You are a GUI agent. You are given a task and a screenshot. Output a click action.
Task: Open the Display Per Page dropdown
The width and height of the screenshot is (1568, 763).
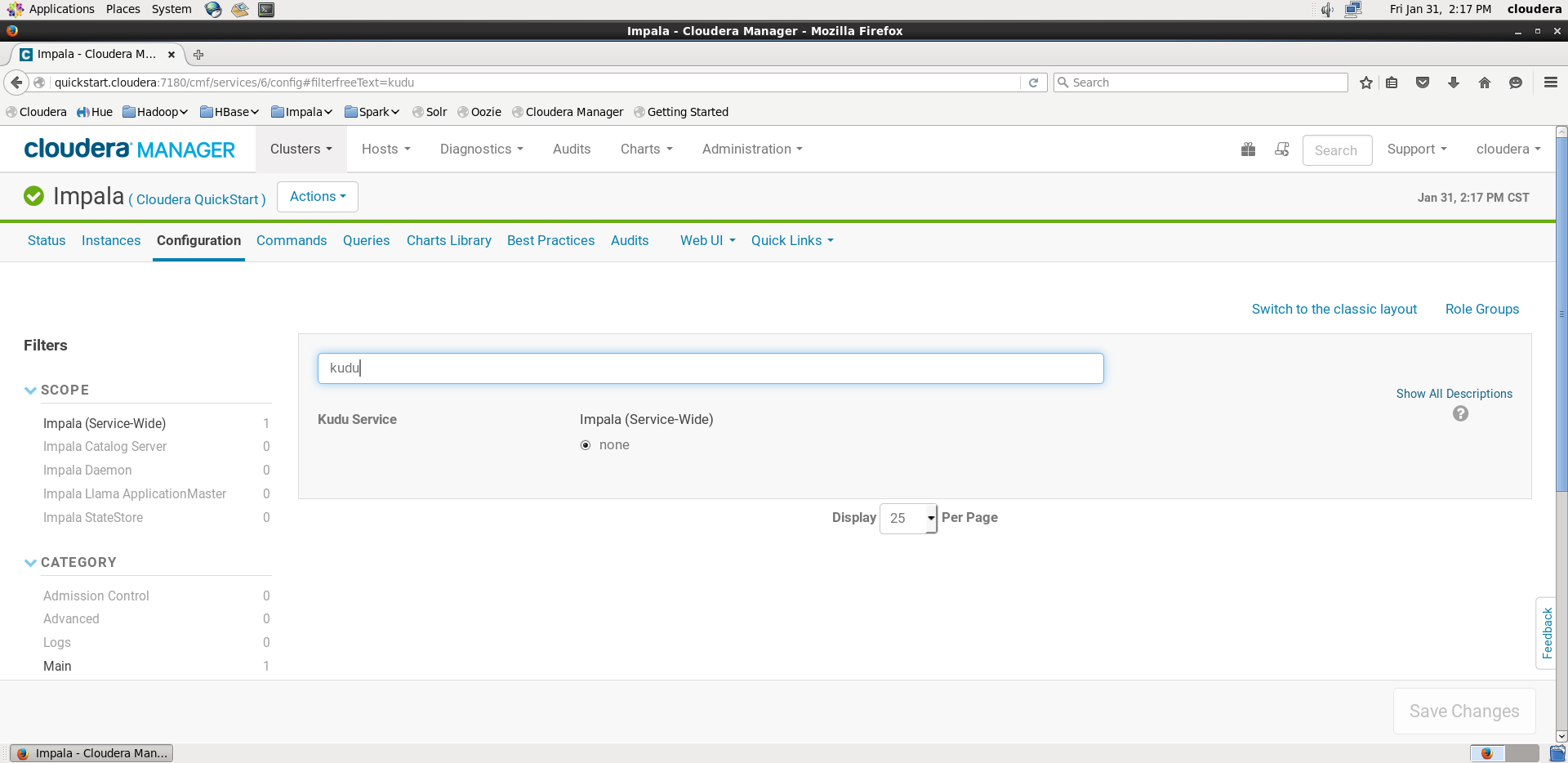click(x=907, y=518)
